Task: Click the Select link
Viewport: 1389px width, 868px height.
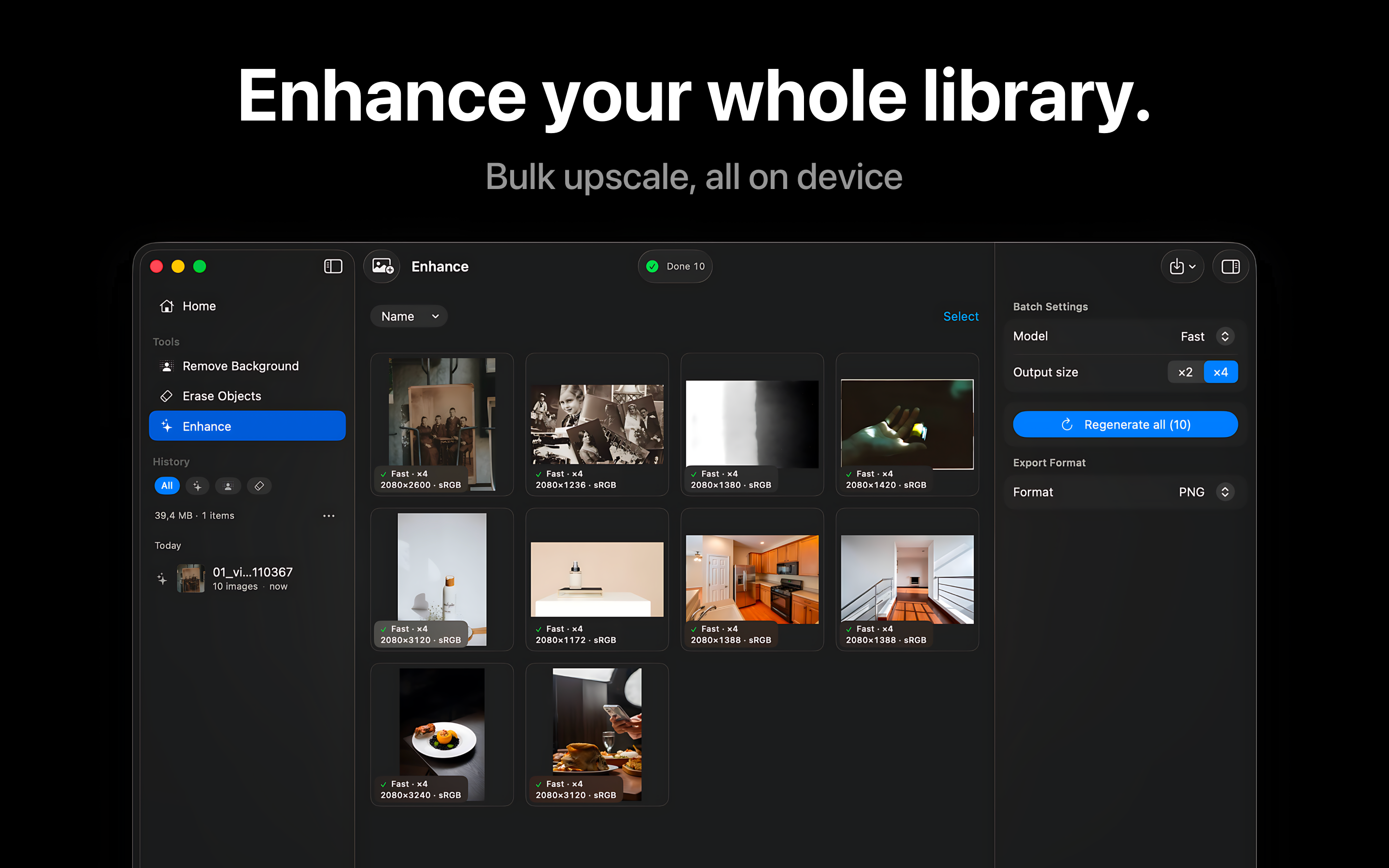Action: (x=961, y=316)
